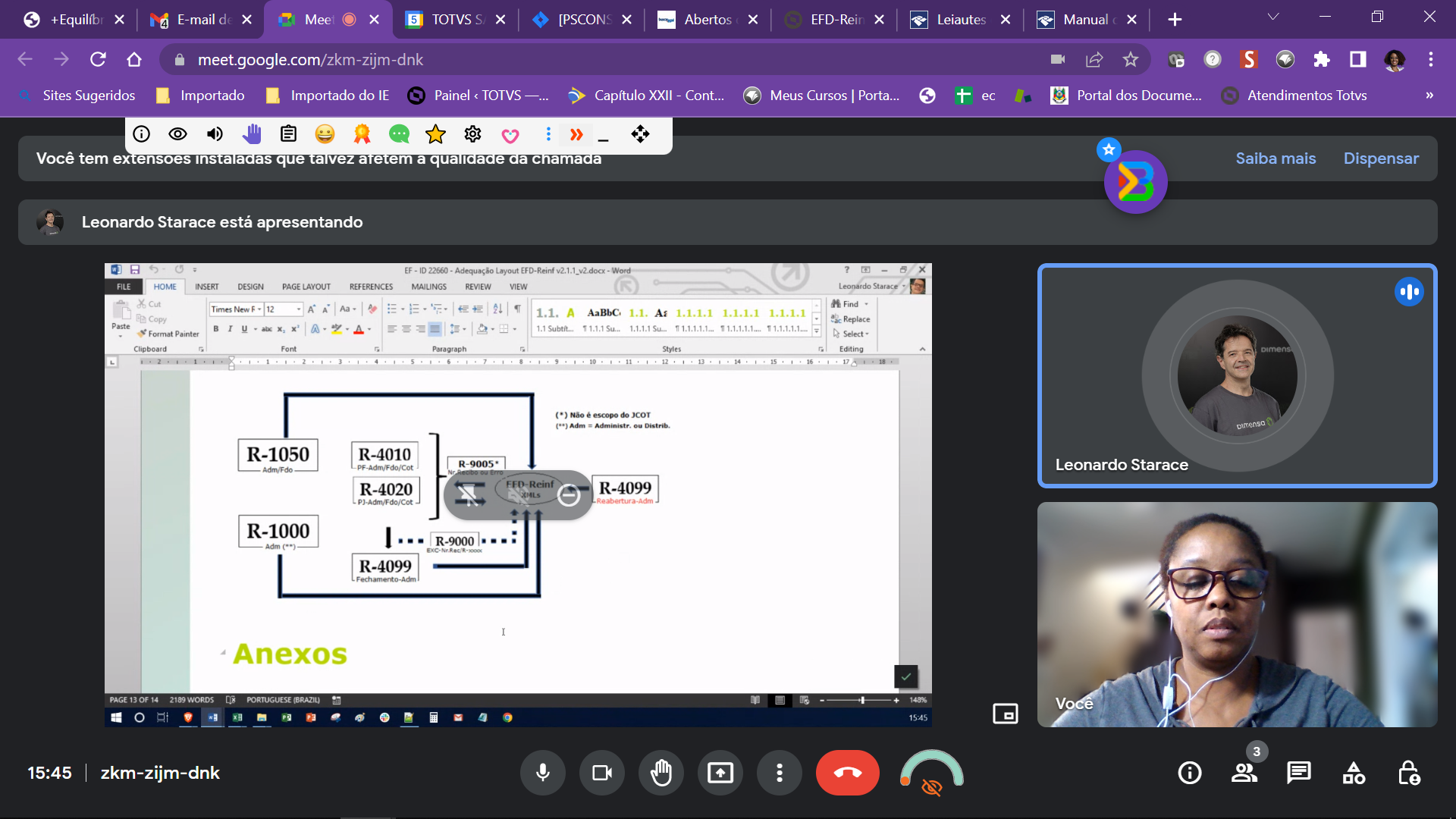This screenshot has width=1456, height=819.
Task: Raise hand in the meeting
Action: coord(661,773)
